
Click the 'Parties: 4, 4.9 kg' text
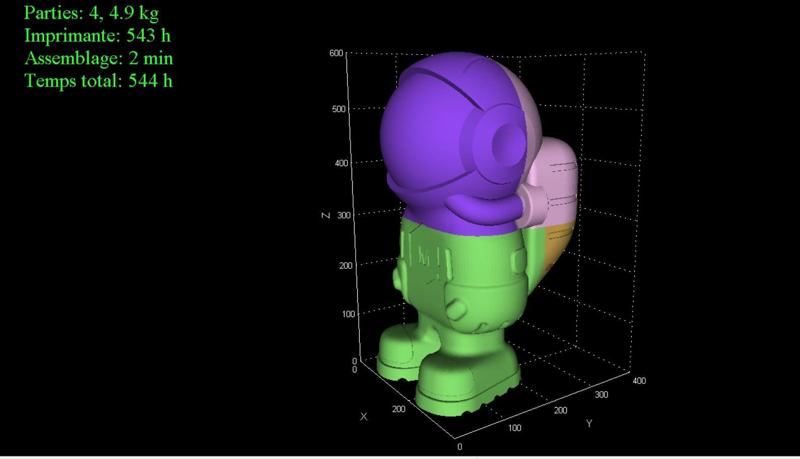coord(92,13)
